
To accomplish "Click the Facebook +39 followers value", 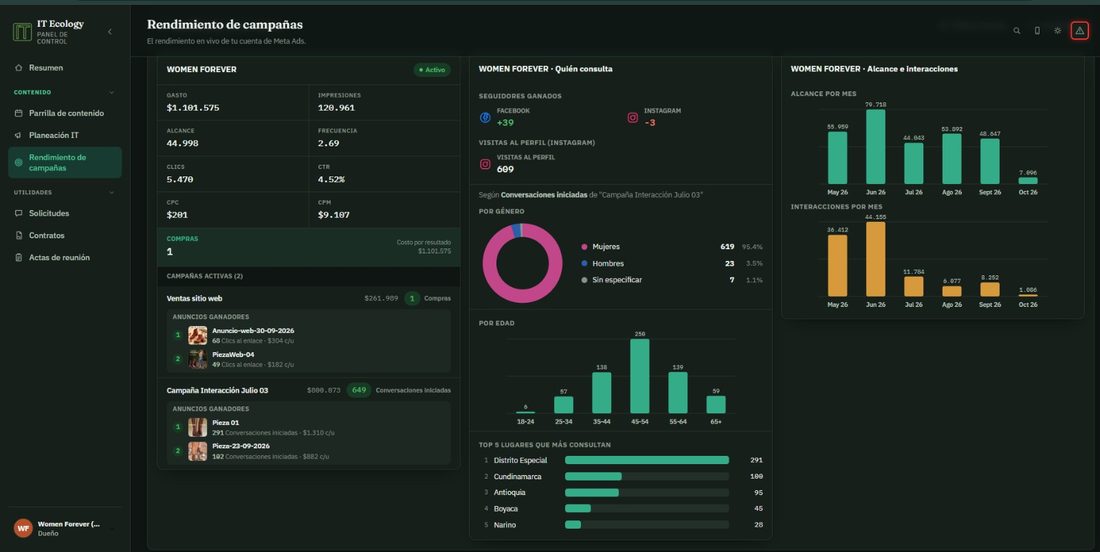I will click(x=505, y=123).
